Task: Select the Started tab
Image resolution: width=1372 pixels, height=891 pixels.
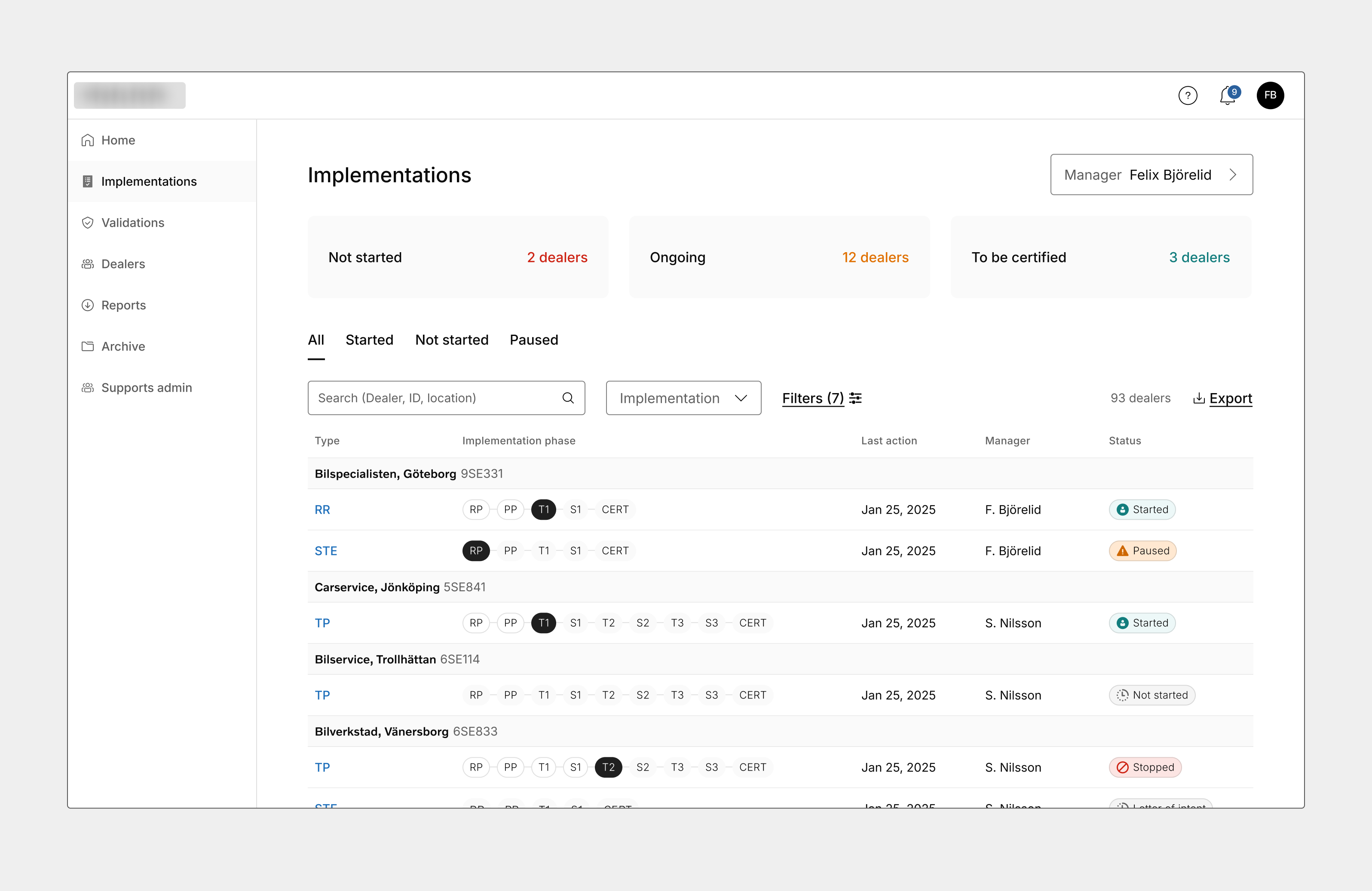Action: 369,340
